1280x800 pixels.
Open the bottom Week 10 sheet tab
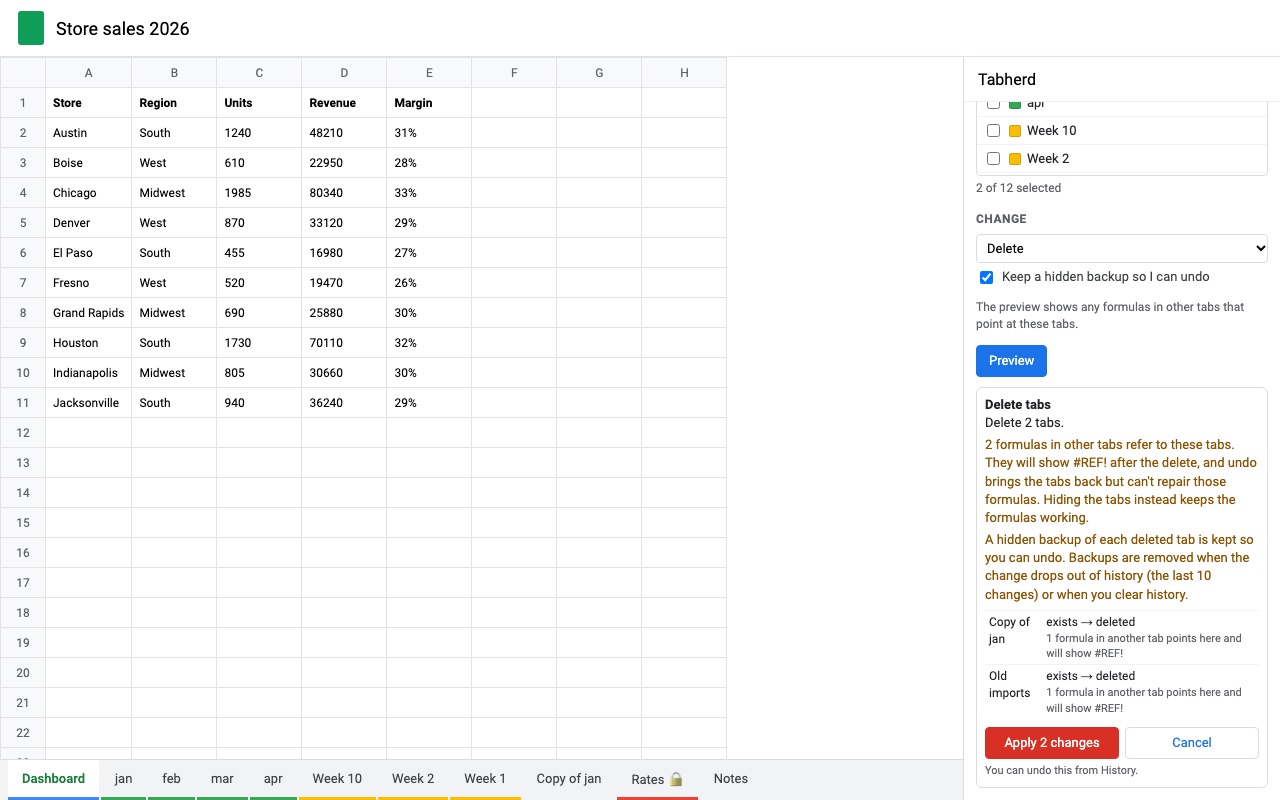tap(337, 779)
